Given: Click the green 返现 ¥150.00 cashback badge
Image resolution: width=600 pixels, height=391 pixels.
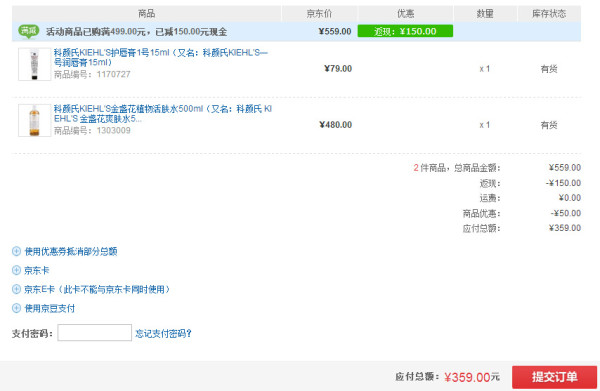Looking at the screenshot, I should (405, 31).
